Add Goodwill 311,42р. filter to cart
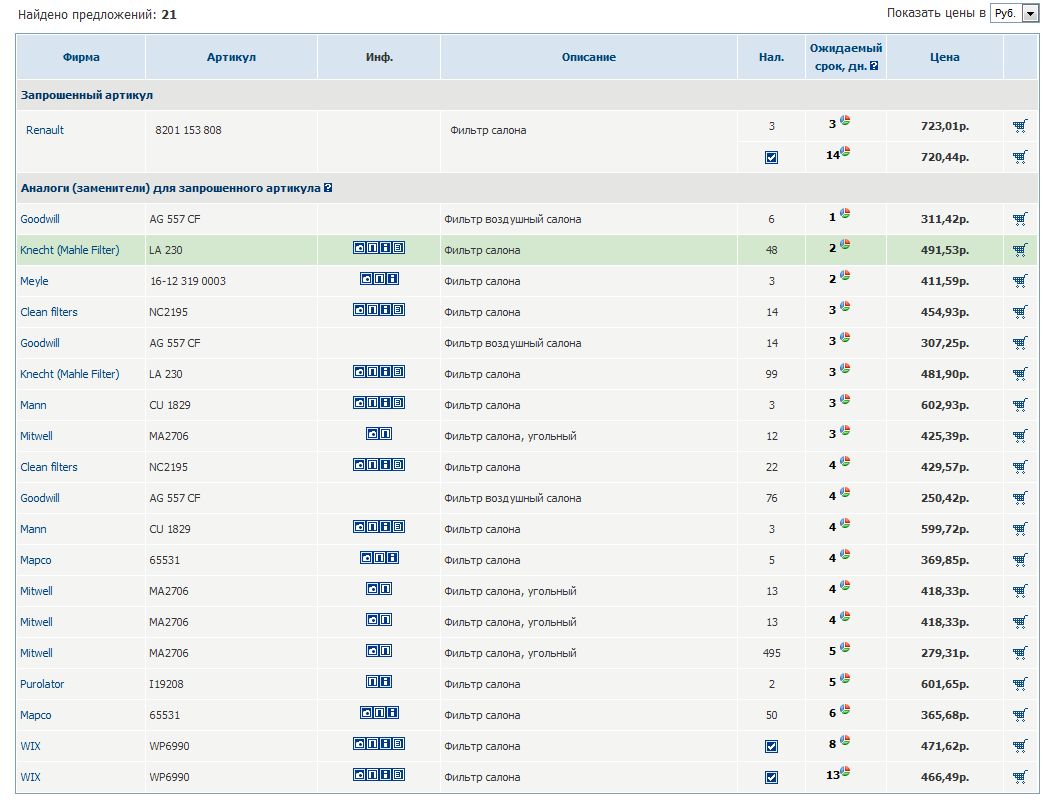1043x806 pixels. (1020, 219)
